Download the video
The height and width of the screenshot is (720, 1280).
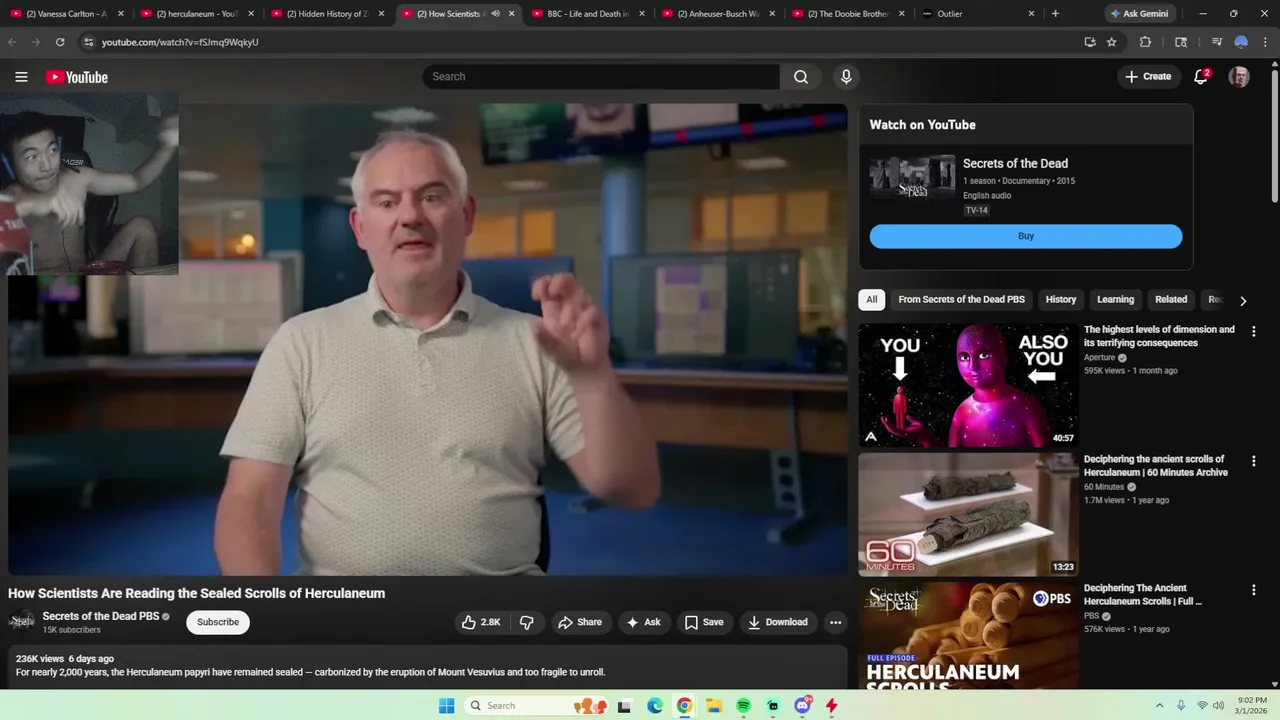coord(777,622)
